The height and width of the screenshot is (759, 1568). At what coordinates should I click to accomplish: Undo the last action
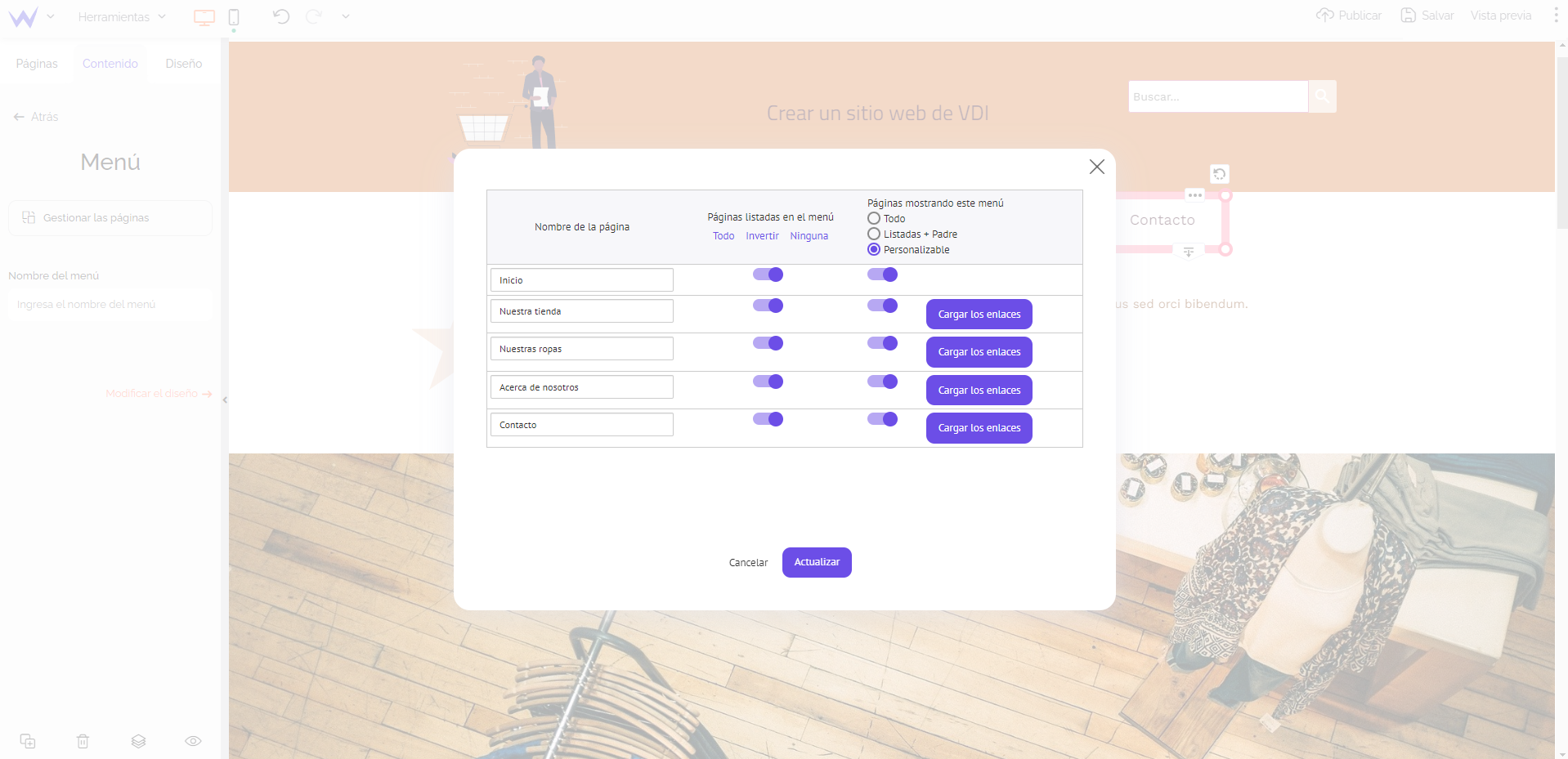click(x=281, y=16)
